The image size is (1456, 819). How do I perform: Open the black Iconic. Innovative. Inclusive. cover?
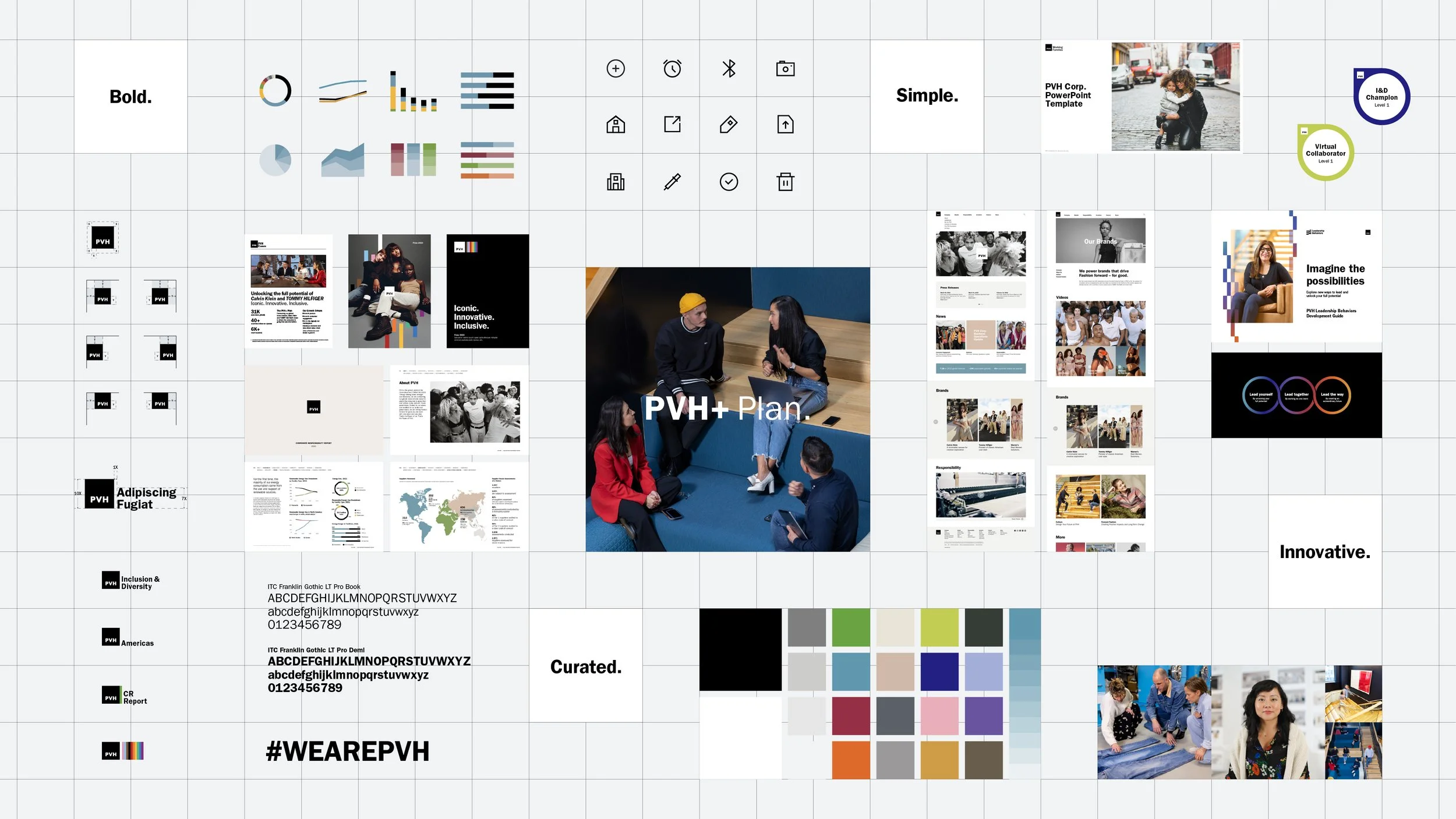coord(487,291)
